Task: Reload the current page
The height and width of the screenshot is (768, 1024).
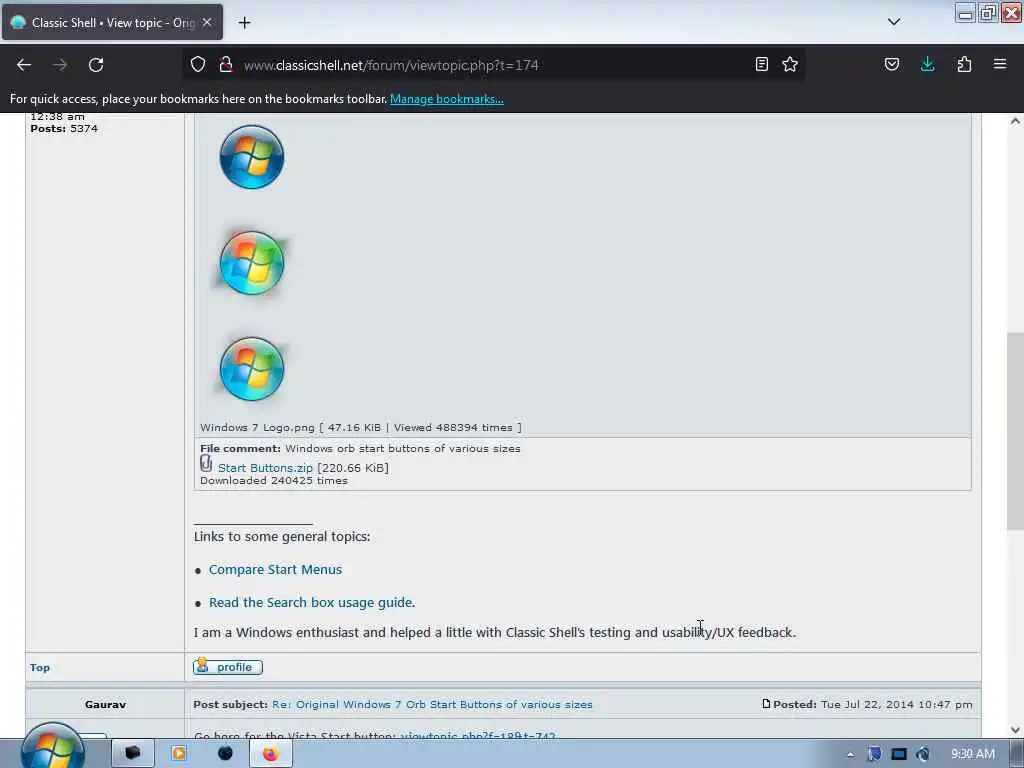Action: click(96, 65)
